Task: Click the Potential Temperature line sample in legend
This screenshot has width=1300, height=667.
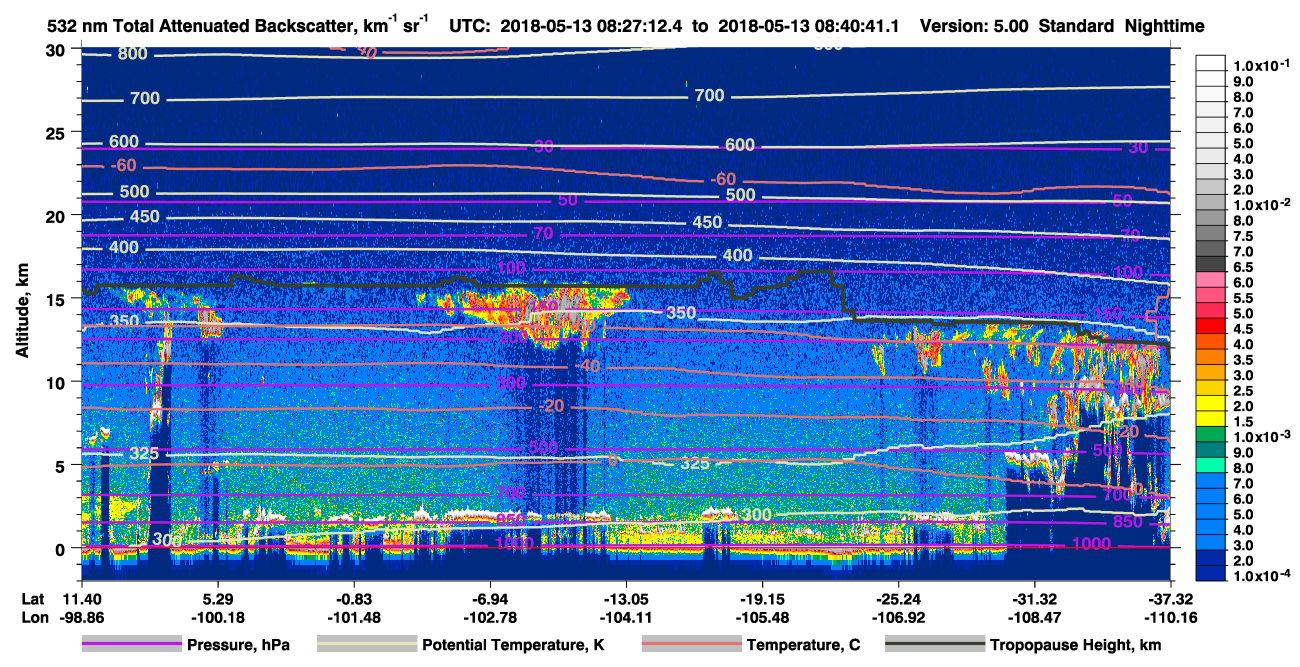Action: [x=366, y=645]
